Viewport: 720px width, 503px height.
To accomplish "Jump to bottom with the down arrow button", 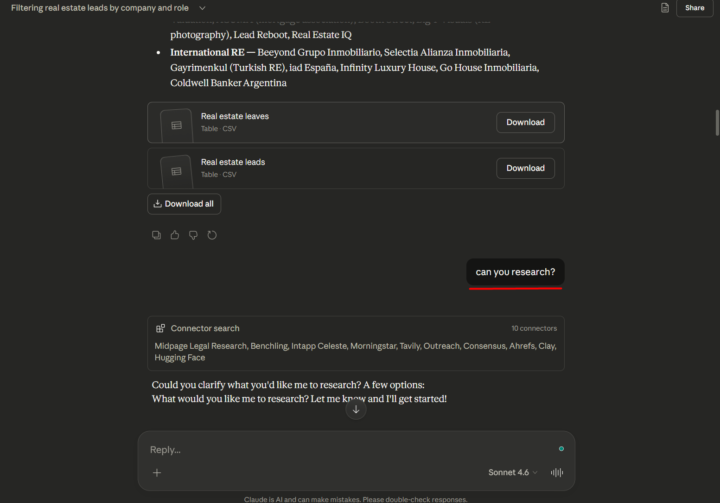I will (x=356, y=409).
